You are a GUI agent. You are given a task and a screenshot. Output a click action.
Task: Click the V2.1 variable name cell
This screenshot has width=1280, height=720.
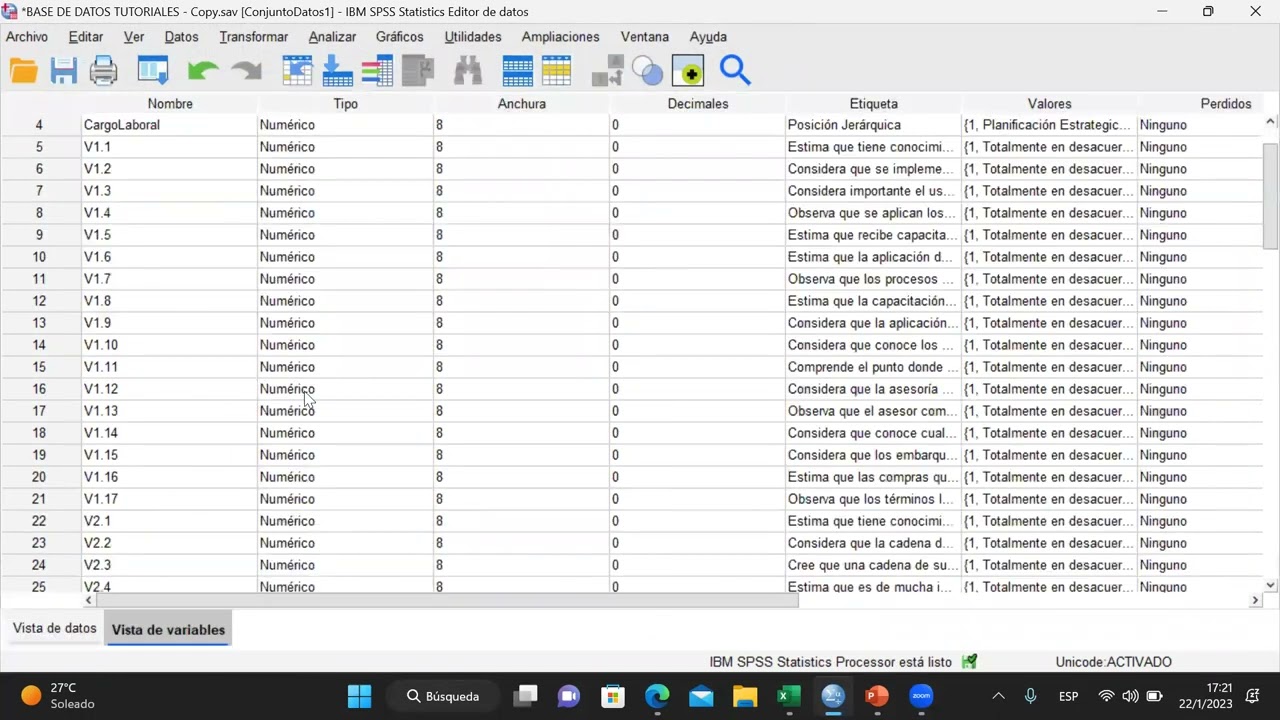coord(170,521)
